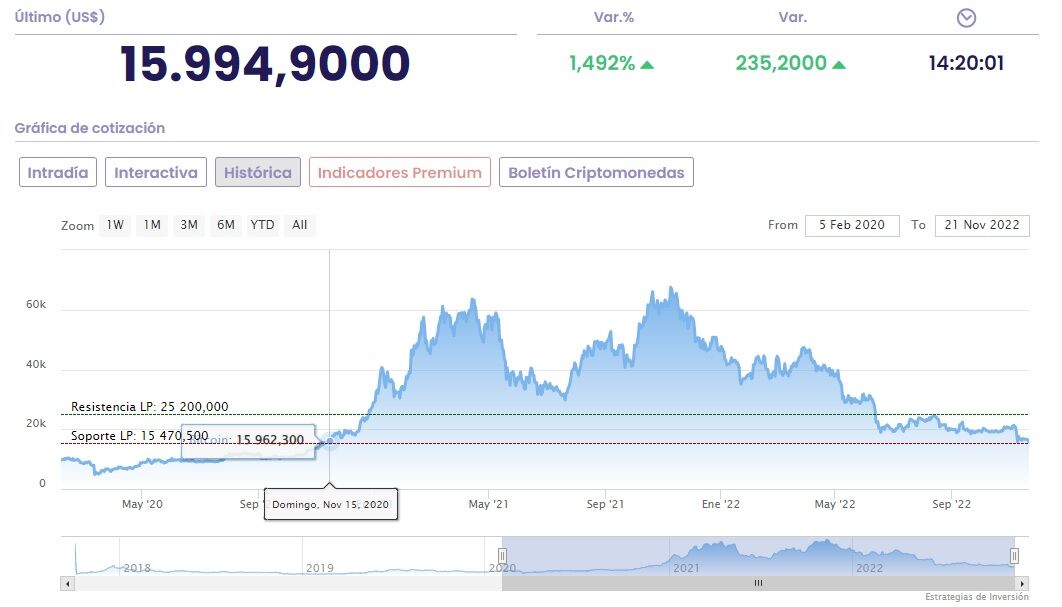The height and width of the screenshot is (607, 1062).
Task: Click the right navigator range handle
Action: click(1014, 556)
